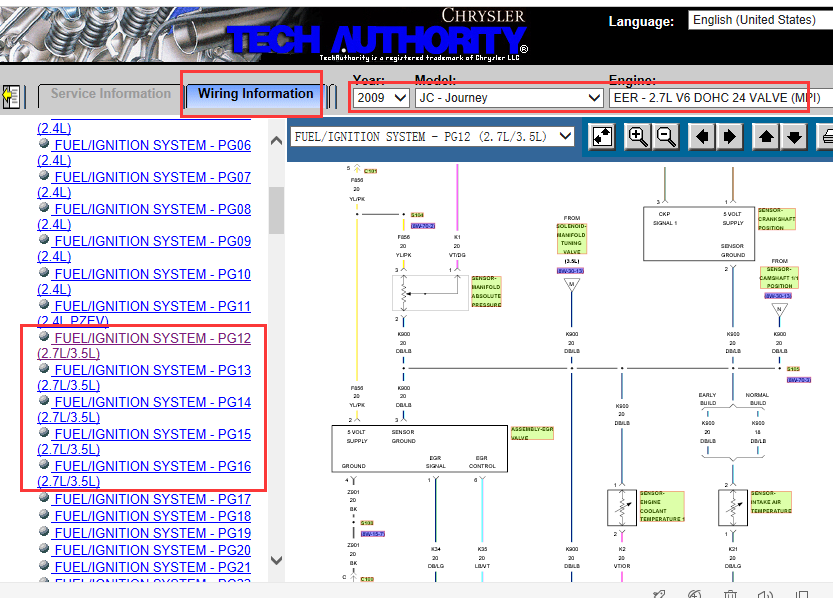Click the speaker icon in bottom bar

click(x=766, y=594)
